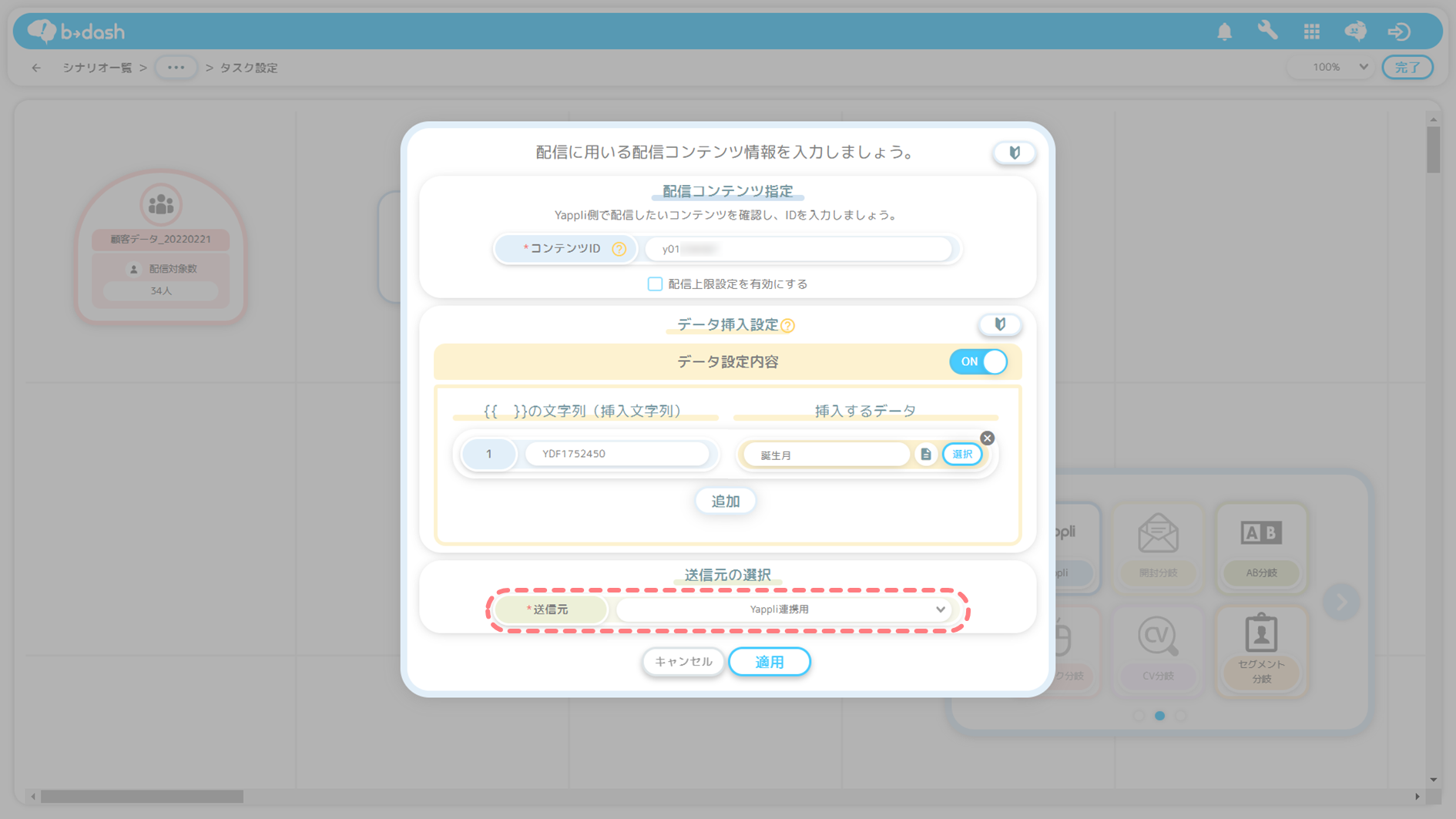The width and height of the screenshot is (1456, 819).
Task: Click the b-dash support chat icon
Action: tap(1355, 31)
